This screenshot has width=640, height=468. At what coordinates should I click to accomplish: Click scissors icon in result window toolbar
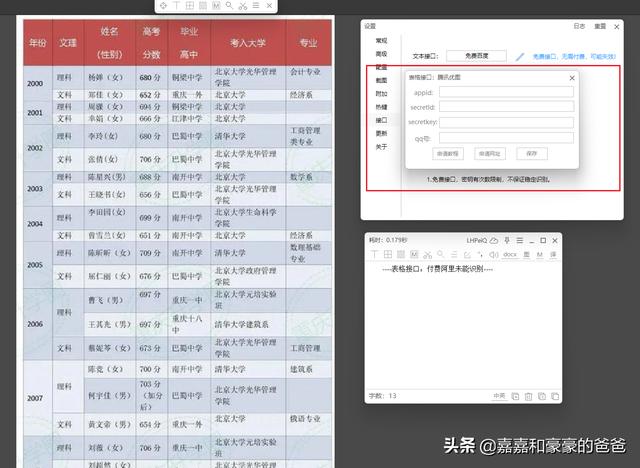427,255
